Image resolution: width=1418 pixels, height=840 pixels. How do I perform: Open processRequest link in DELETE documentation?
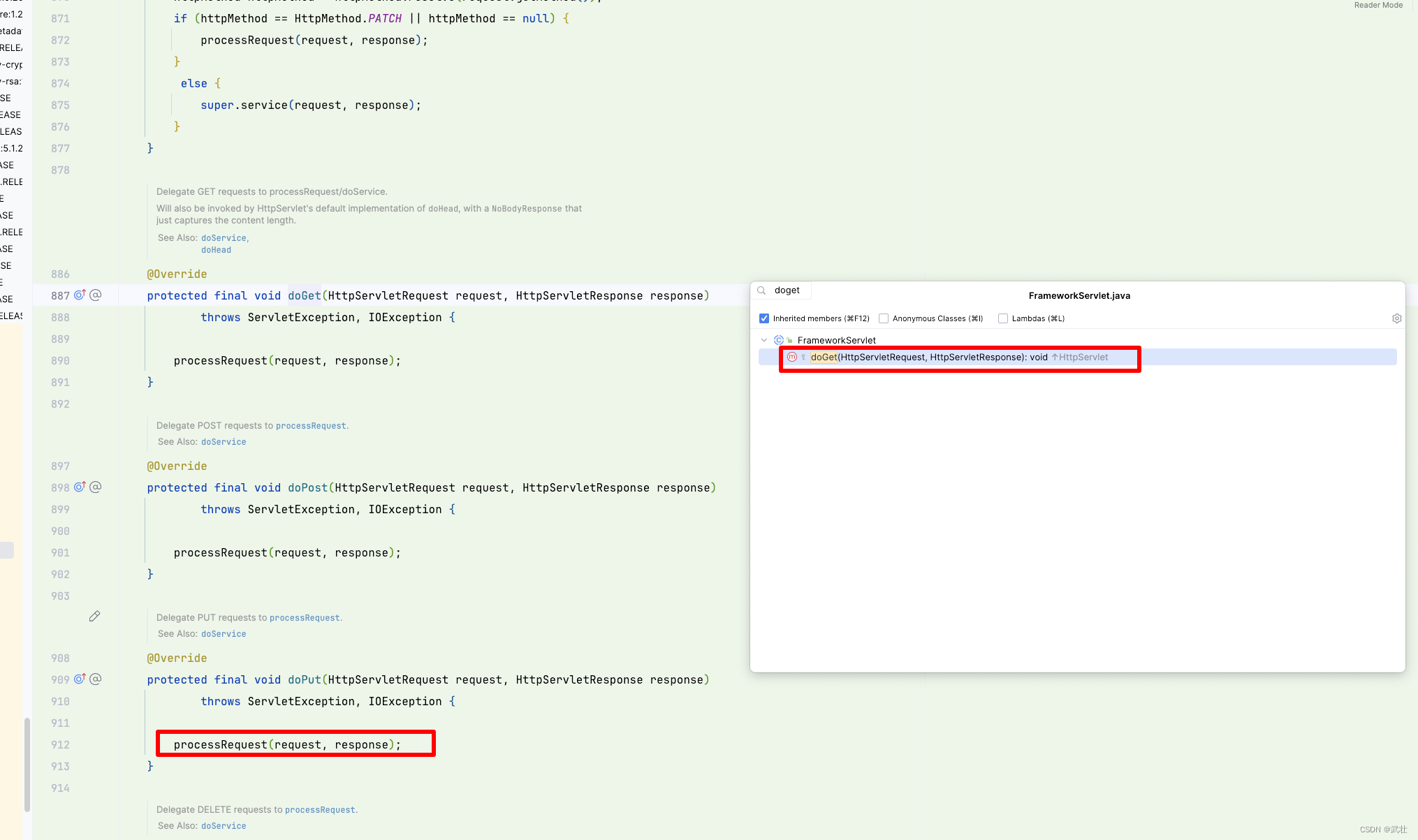click(320, 809)
